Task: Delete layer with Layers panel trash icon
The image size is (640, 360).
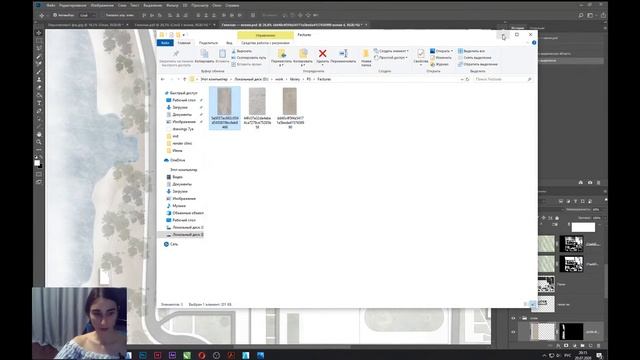Action: pyautogui.click(x=598, y=346)
